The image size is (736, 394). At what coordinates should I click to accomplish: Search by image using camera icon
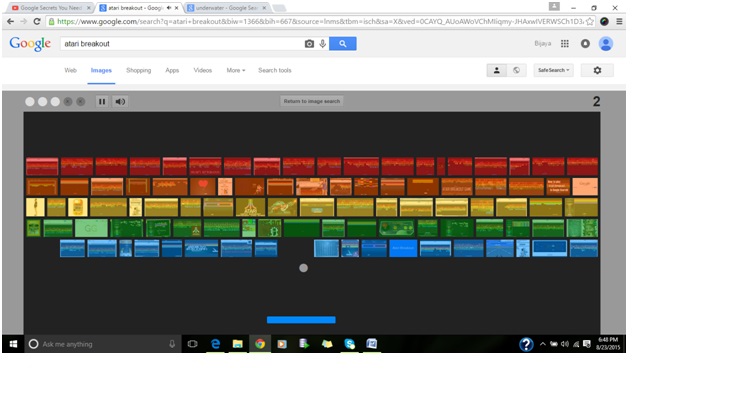coord(309,44)
